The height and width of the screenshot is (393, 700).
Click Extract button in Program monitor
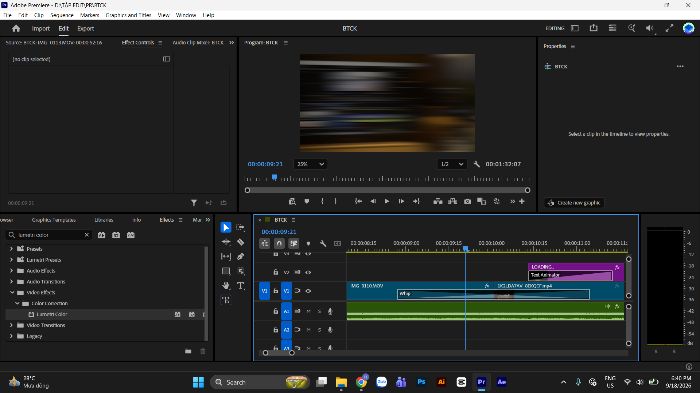pyautogui.click(x=452, y=201)
